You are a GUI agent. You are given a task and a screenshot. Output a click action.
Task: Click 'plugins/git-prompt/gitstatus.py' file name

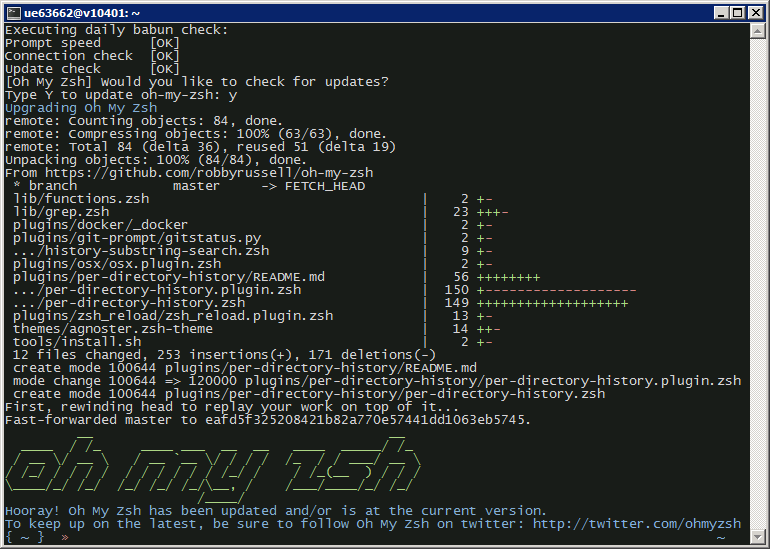[x=137, y=238]
